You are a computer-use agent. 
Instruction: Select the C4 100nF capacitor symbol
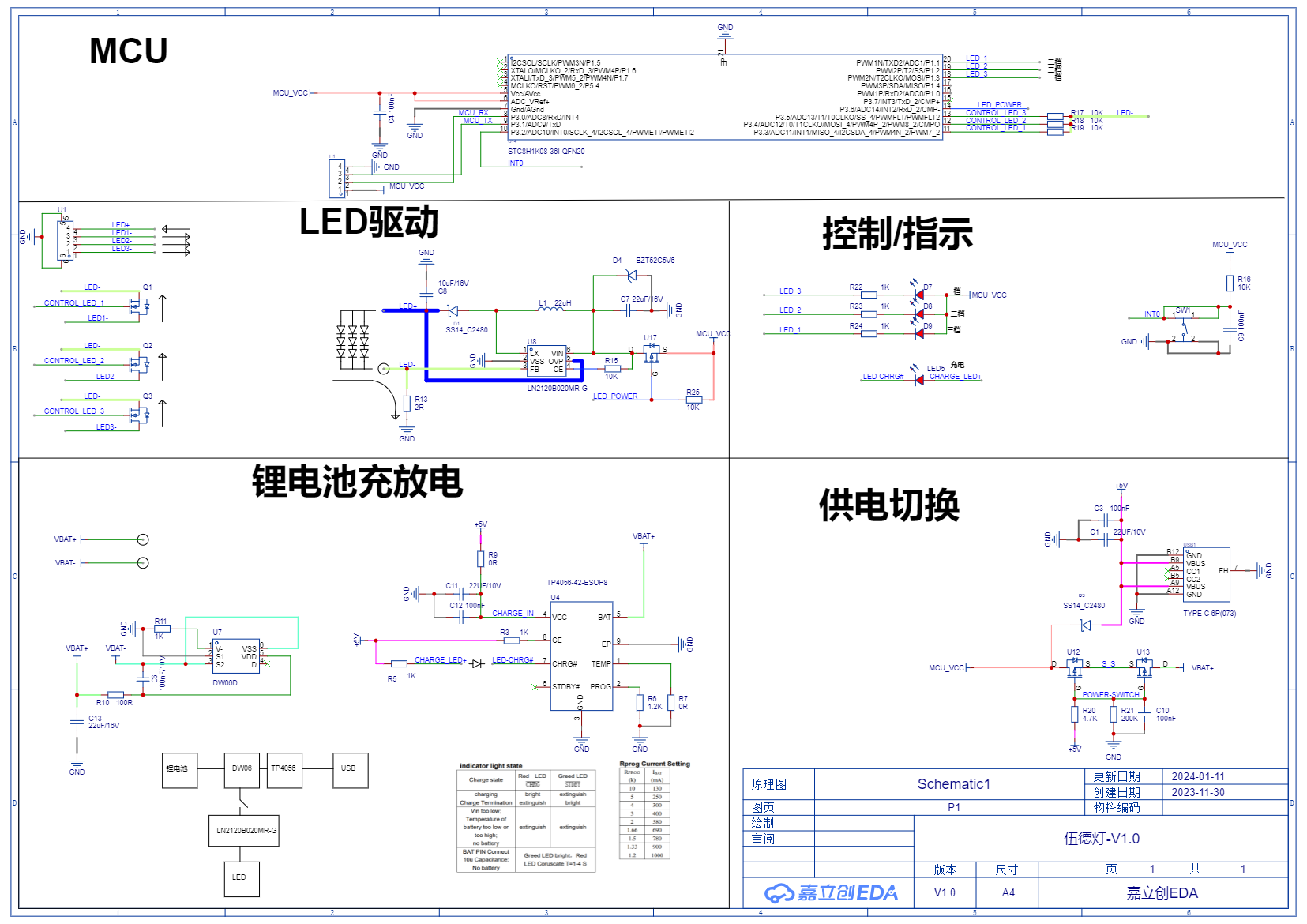click(x=380, y=113)
